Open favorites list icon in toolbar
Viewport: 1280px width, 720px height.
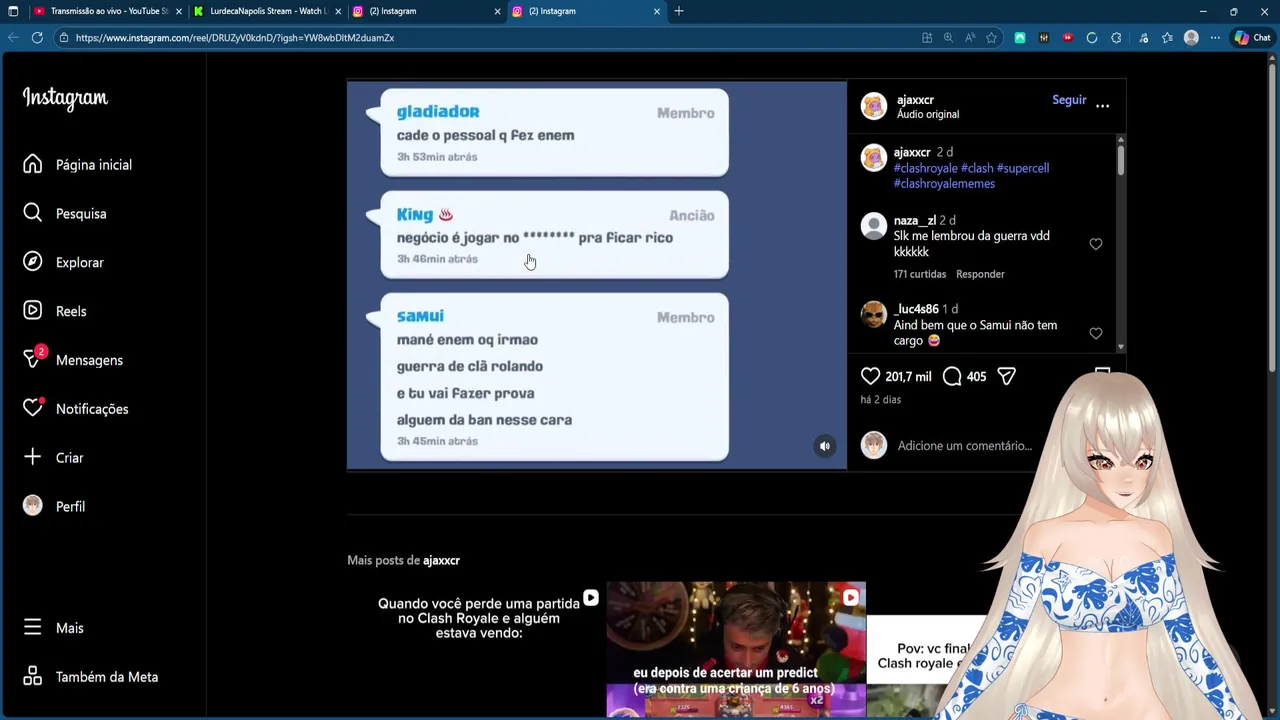(1167, 38)
